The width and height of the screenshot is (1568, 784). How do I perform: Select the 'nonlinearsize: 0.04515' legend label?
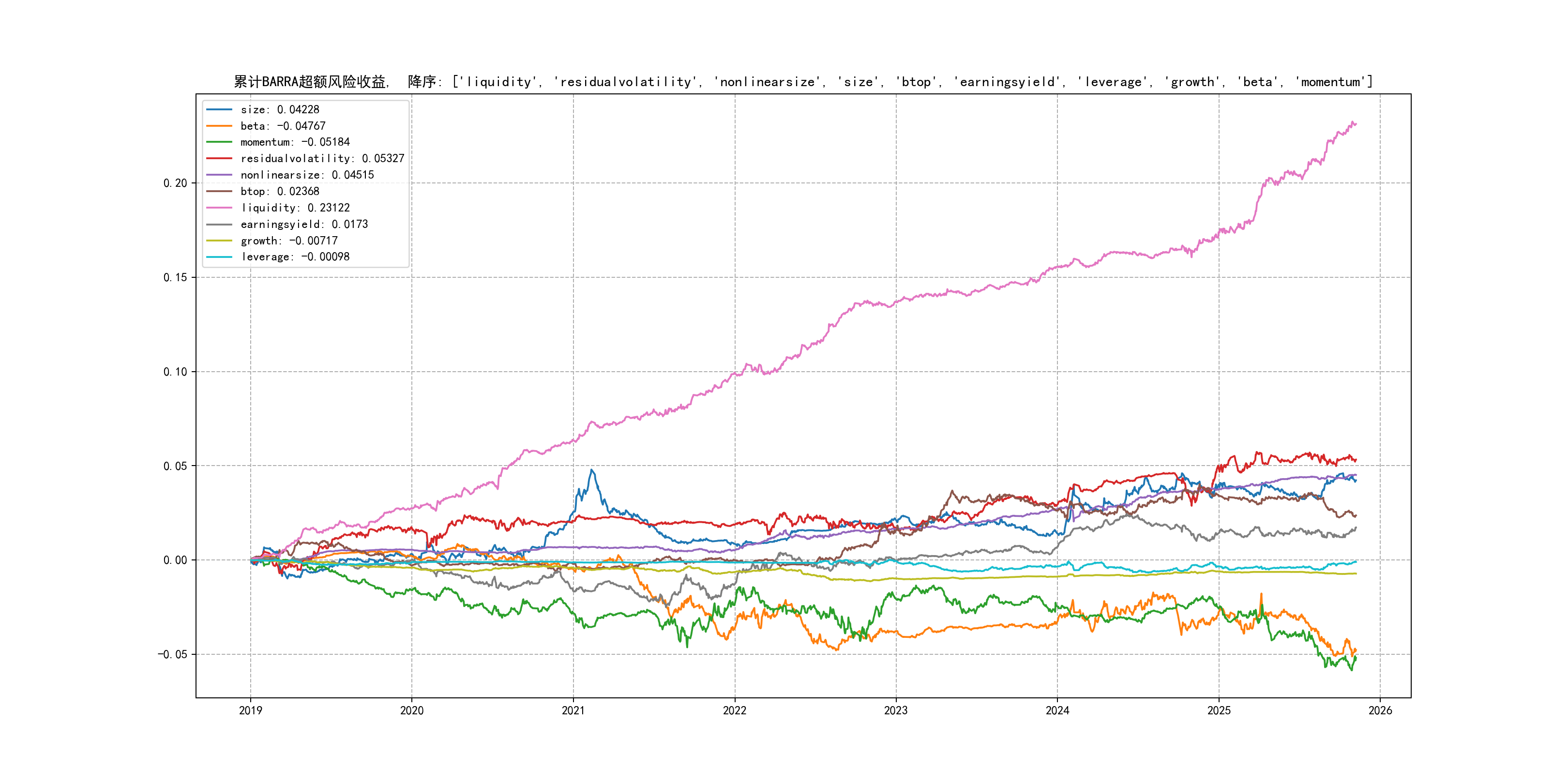[x=307, y=175]
